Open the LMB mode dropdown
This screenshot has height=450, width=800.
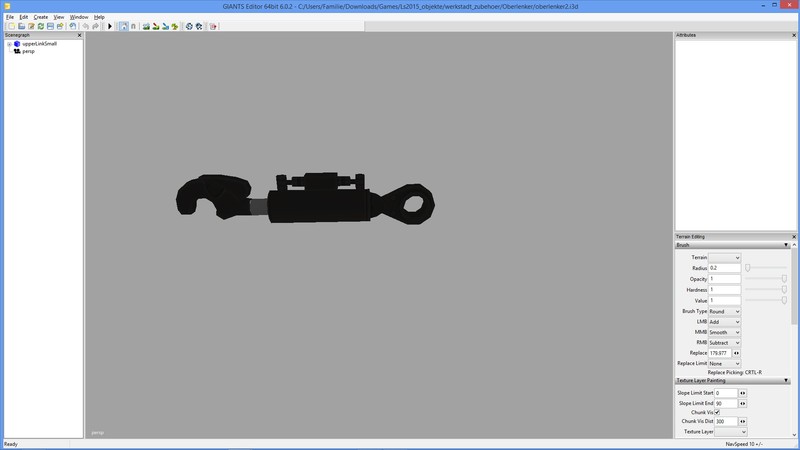tap(724, 322)
